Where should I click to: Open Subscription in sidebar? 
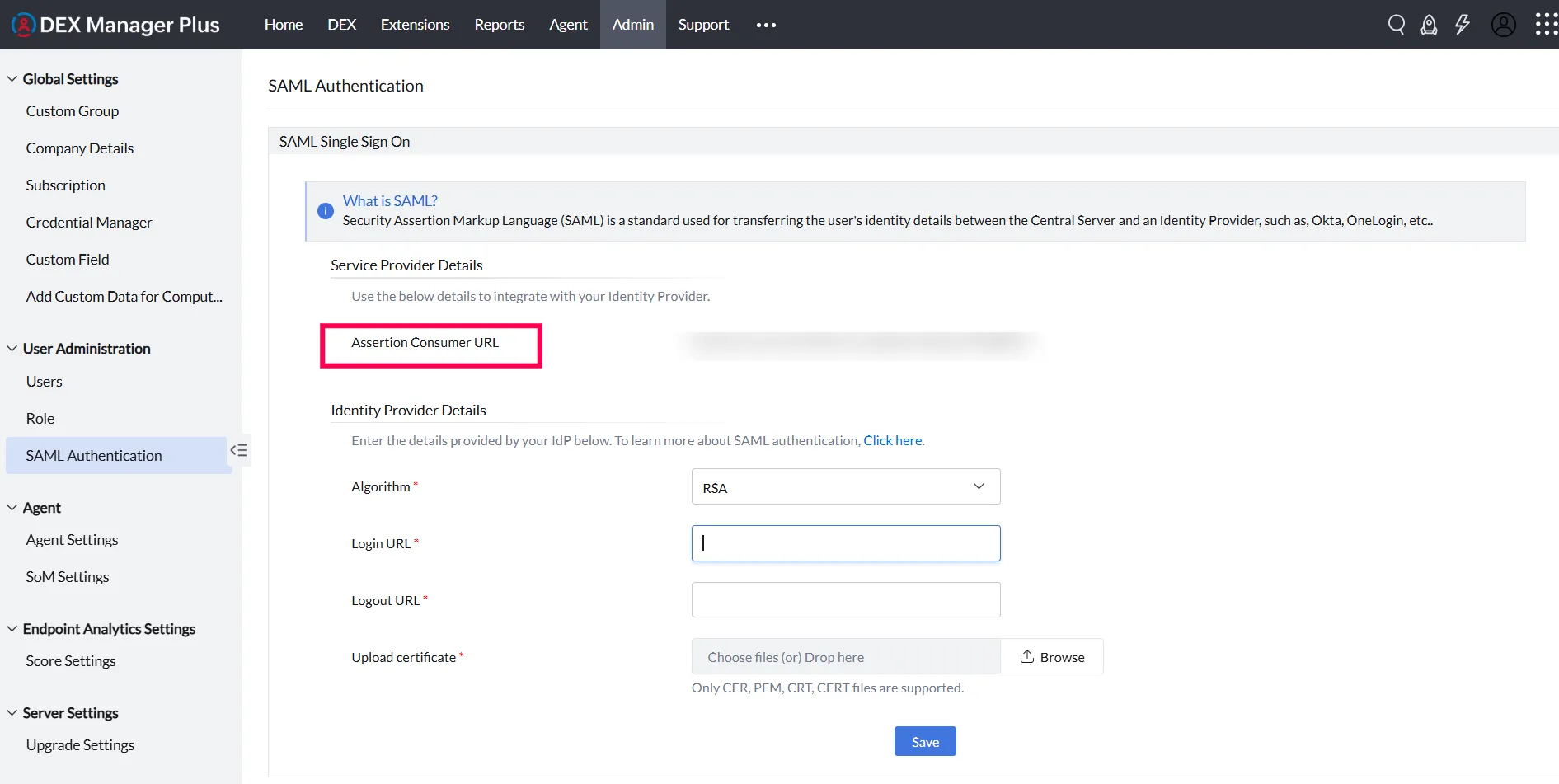[x=66, y=185]
